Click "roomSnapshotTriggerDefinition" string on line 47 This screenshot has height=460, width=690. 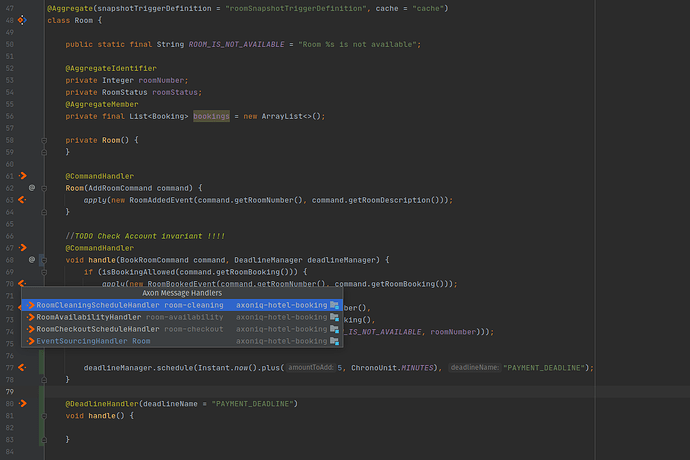coord(298,8)
